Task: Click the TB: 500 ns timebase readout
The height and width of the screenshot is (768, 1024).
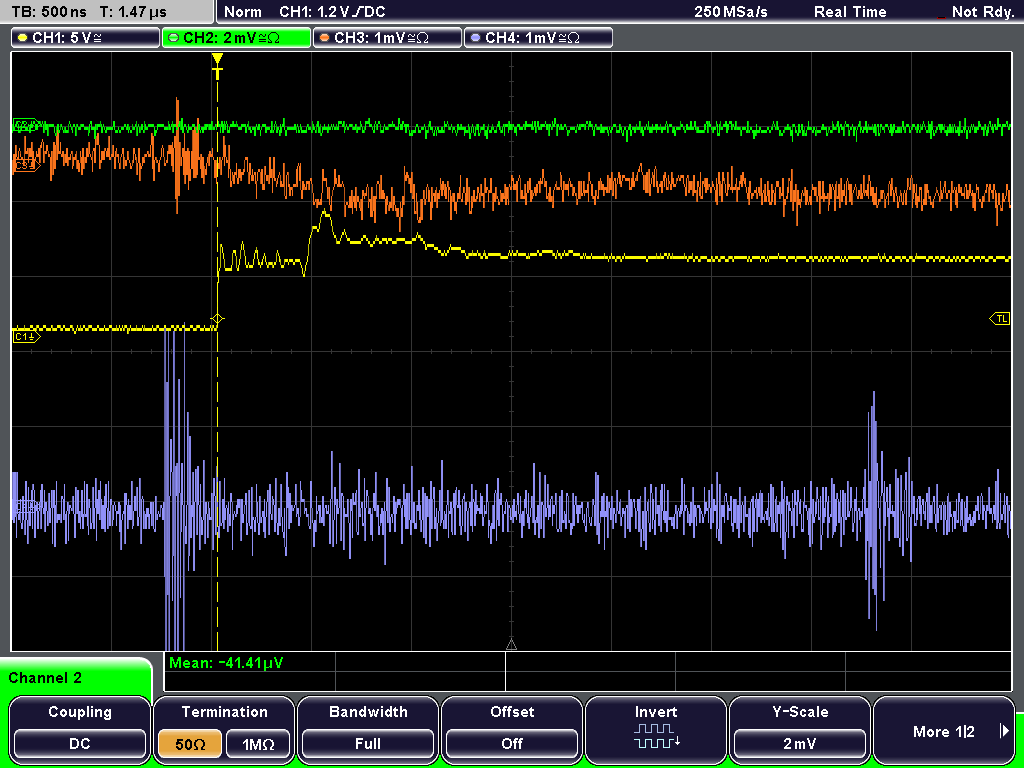Action: pyautogui.click(x=49, y=12)
